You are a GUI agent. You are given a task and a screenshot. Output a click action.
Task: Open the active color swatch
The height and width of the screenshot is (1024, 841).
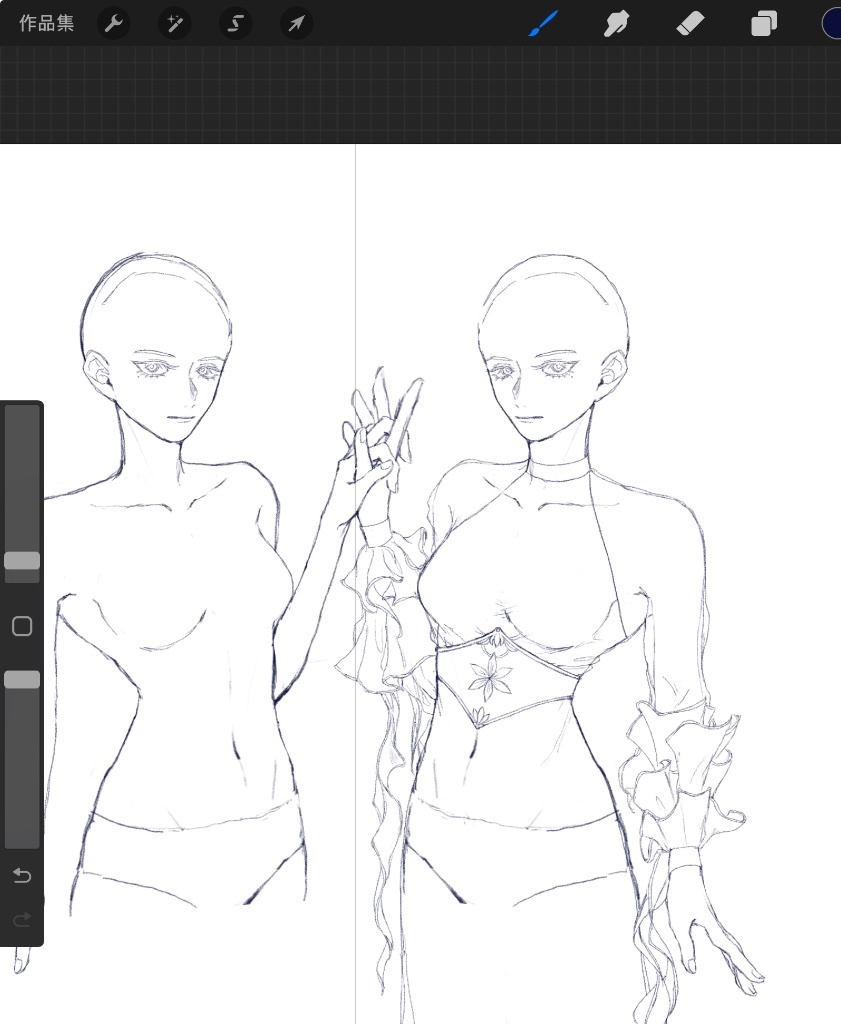tap(832, 24)
